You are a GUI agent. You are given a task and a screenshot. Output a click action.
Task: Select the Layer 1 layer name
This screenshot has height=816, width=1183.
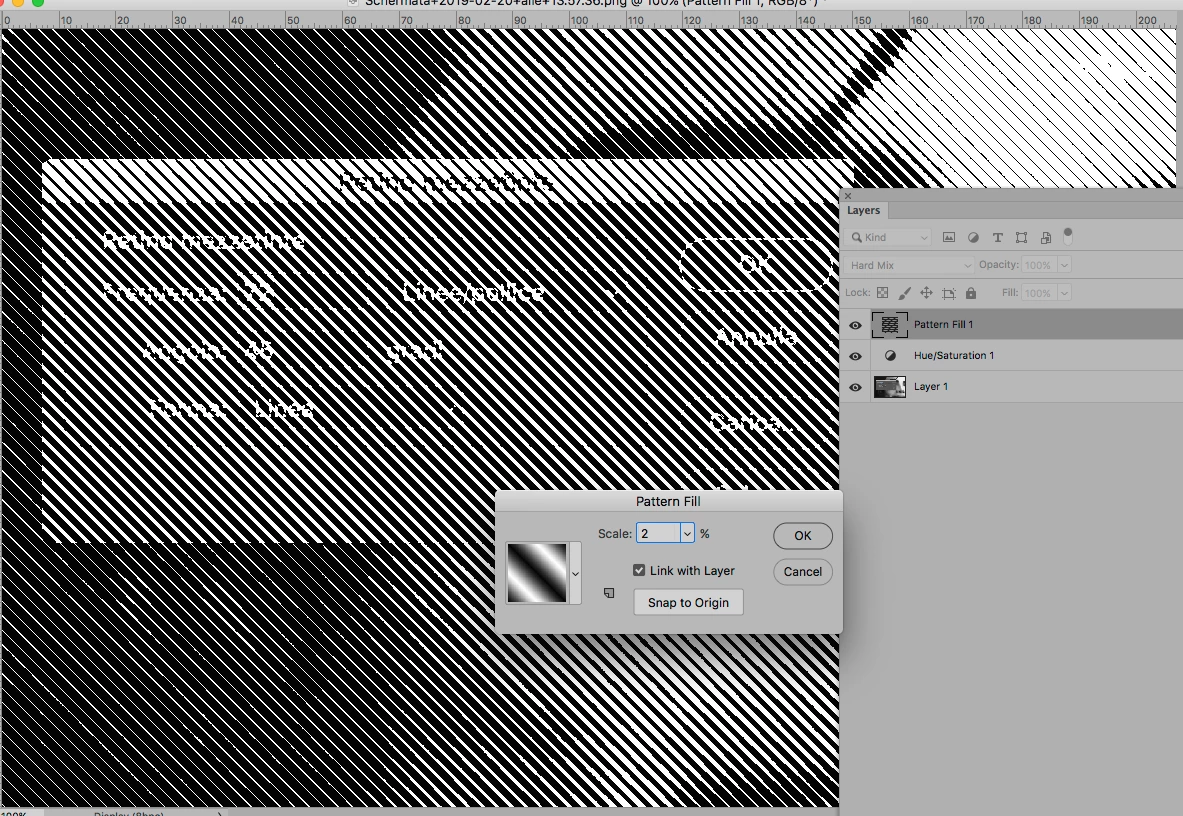[930, 386]
